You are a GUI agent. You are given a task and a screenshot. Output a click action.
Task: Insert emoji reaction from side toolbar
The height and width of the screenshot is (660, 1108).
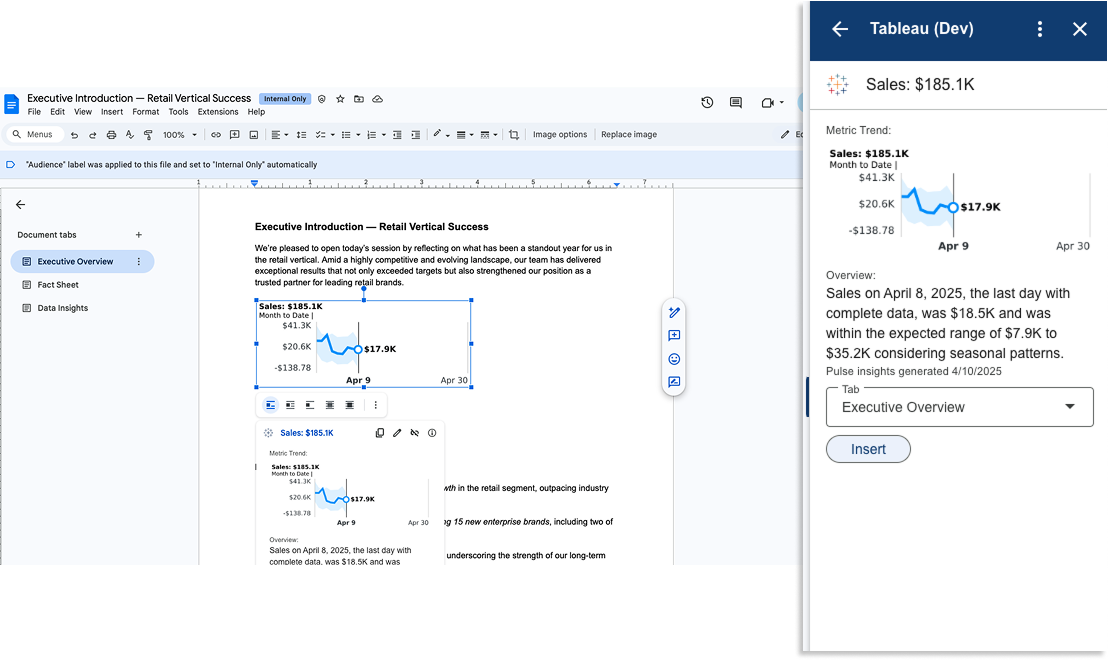674,359
